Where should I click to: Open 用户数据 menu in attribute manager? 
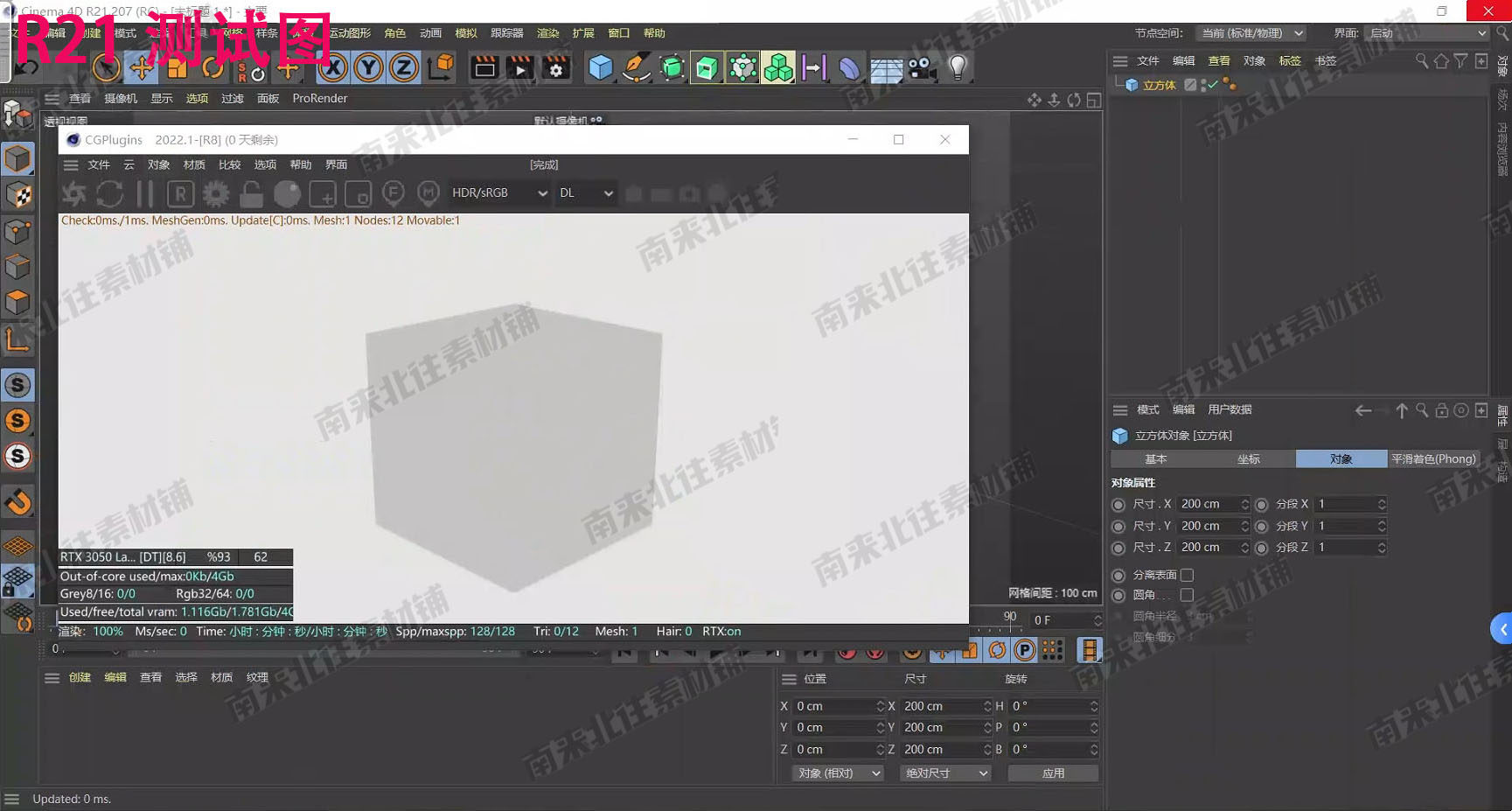pyautogui.click(x=1230, y=410)
